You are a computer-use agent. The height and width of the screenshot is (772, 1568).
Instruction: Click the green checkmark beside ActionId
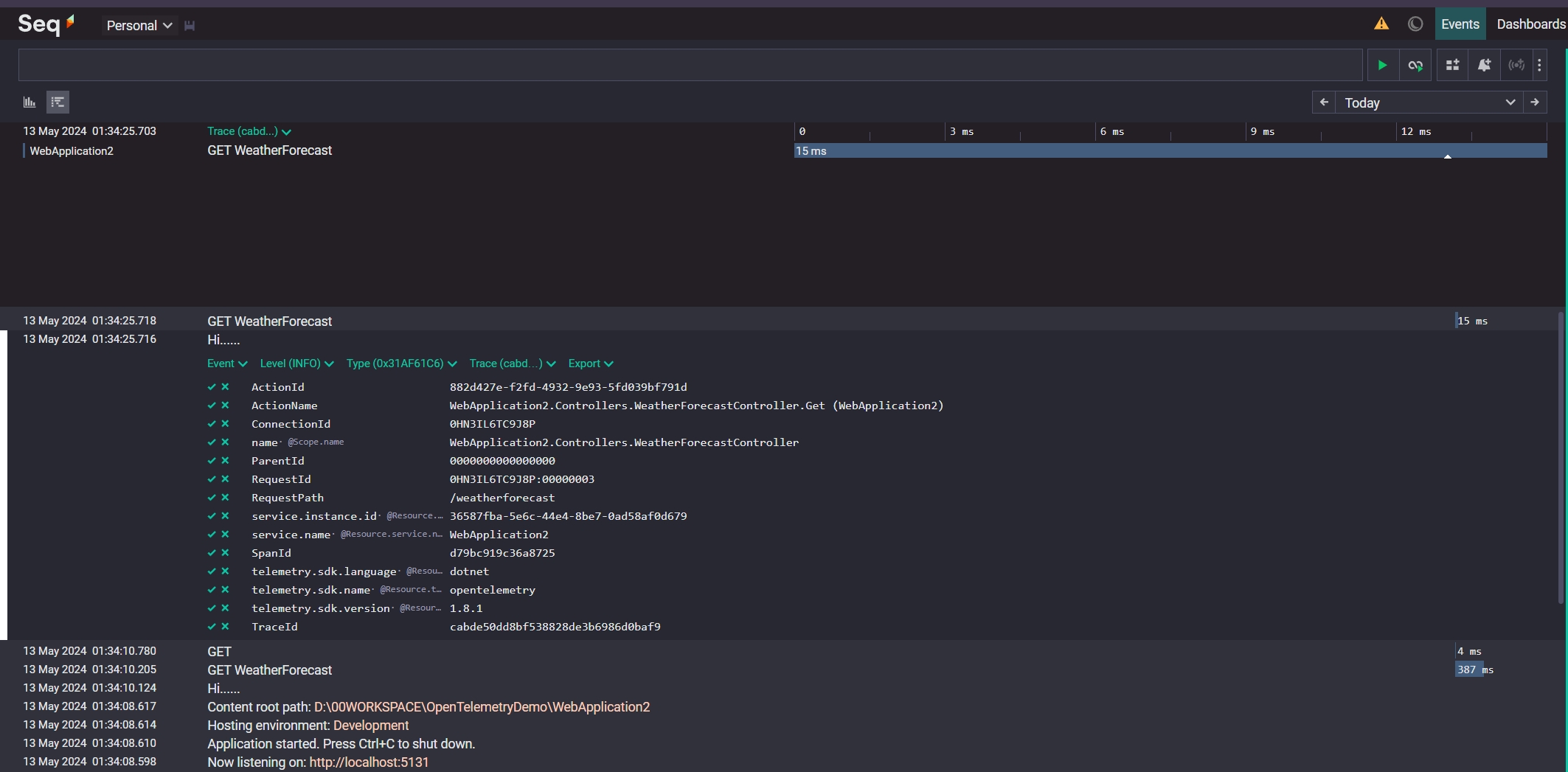[x=212, y=386]
